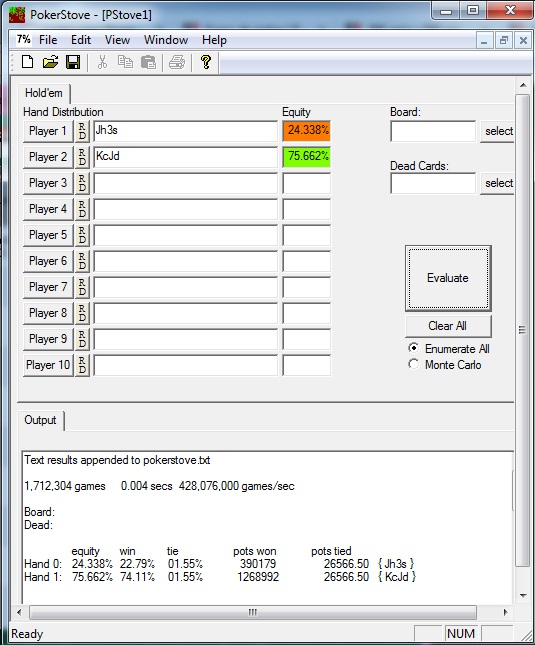This screenshot has height=645, width=535.
Task: Click the Player 2 button
Action: 48,157
